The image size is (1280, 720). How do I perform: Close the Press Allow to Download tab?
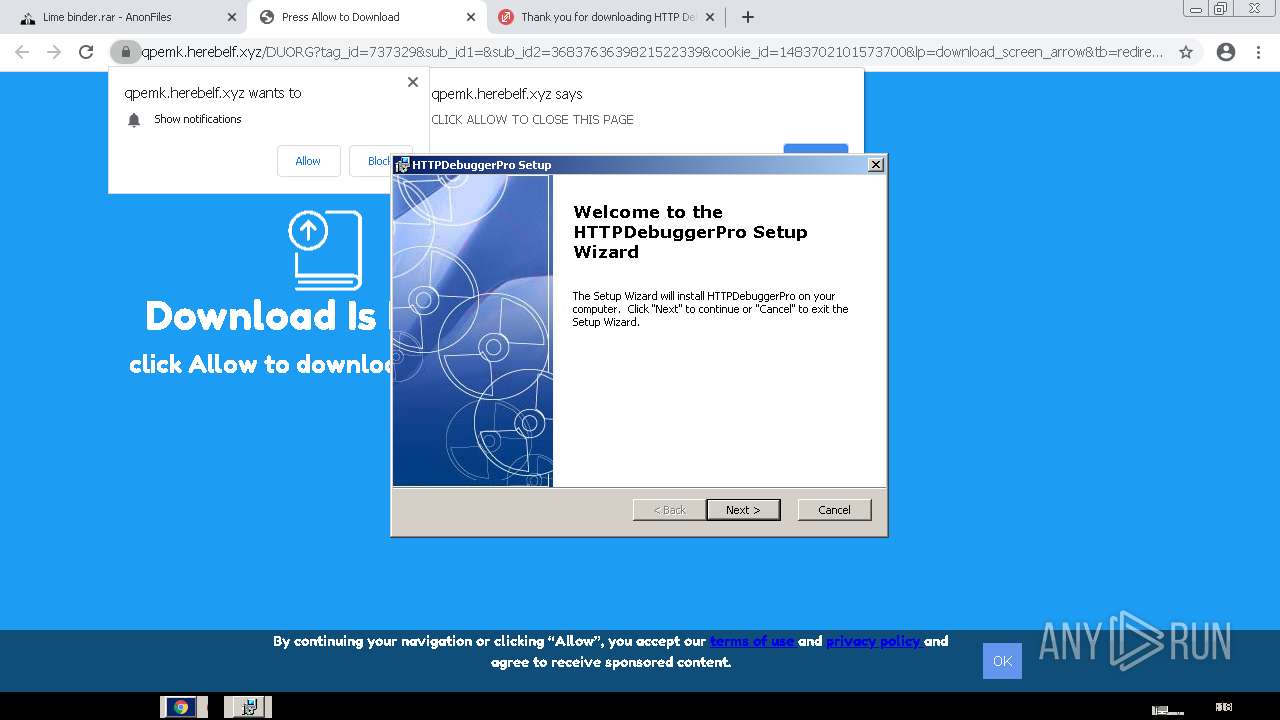coord(471,17)
